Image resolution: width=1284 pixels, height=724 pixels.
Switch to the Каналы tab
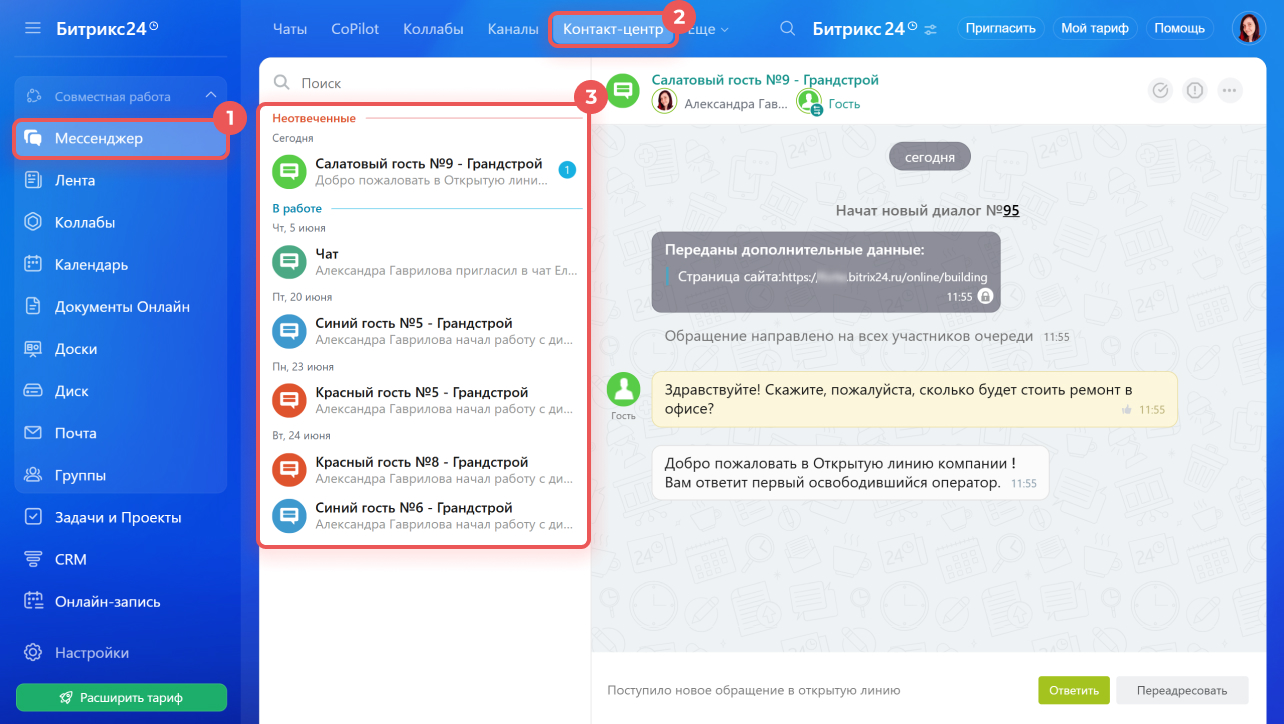(x=513, y=29)
